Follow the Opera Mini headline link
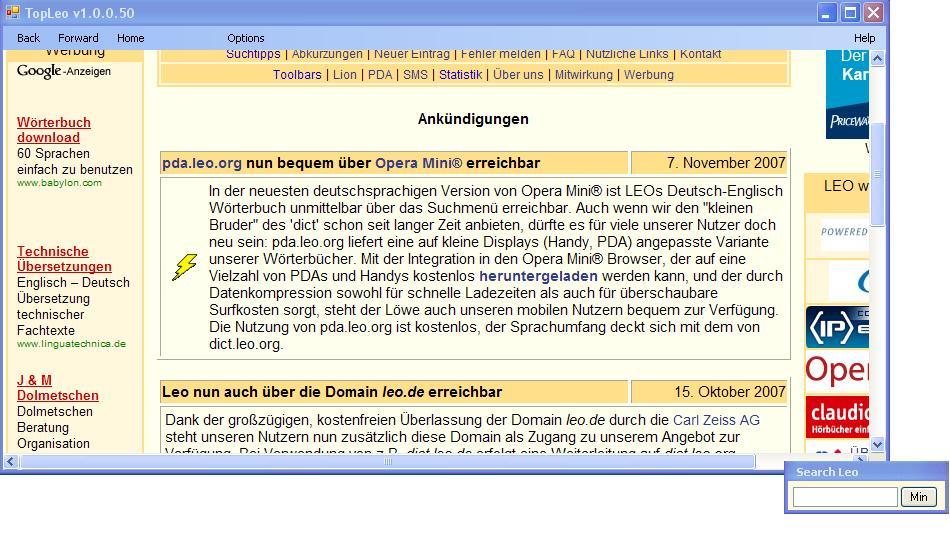This screenshot has height=535, width=950. pos(418,163)
